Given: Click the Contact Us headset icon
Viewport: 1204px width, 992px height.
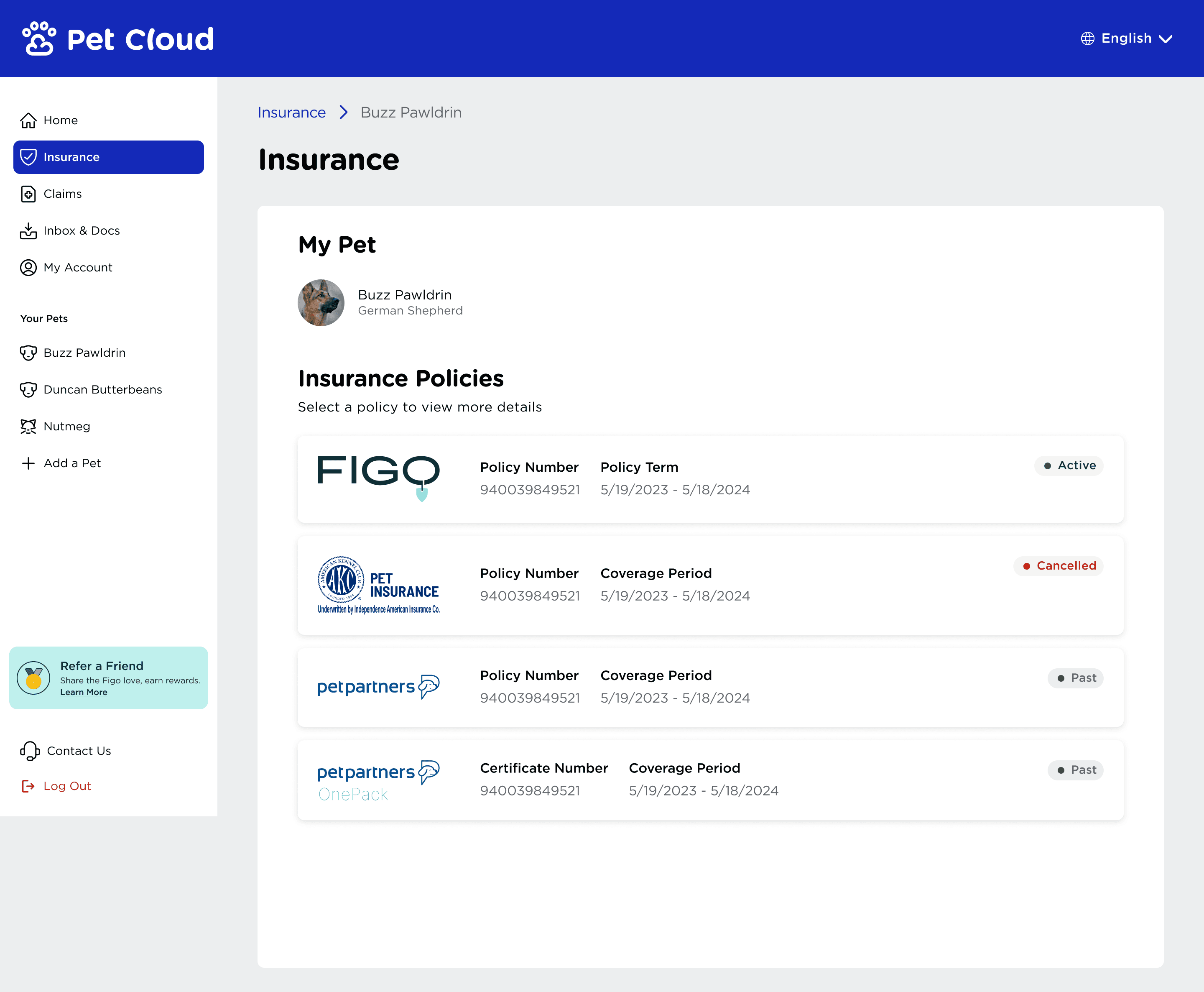Looking at the screenshot, I should 30,751.
